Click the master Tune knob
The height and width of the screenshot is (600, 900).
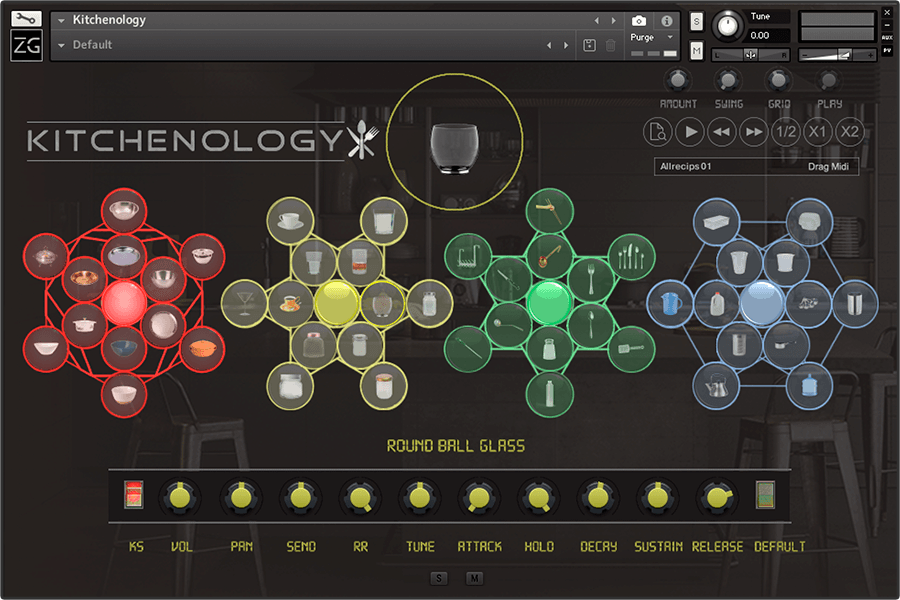pos(728,26)
